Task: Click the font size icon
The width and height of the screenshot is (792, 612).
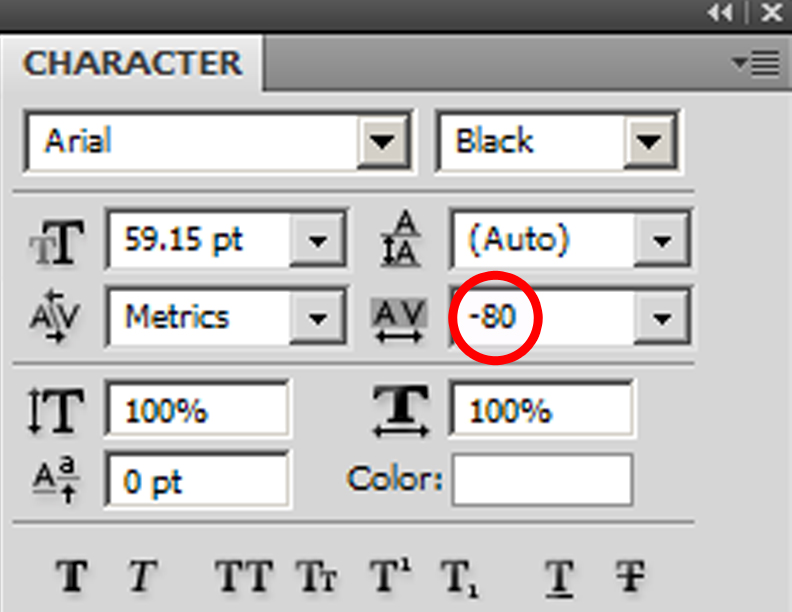Action: point(57,242)
